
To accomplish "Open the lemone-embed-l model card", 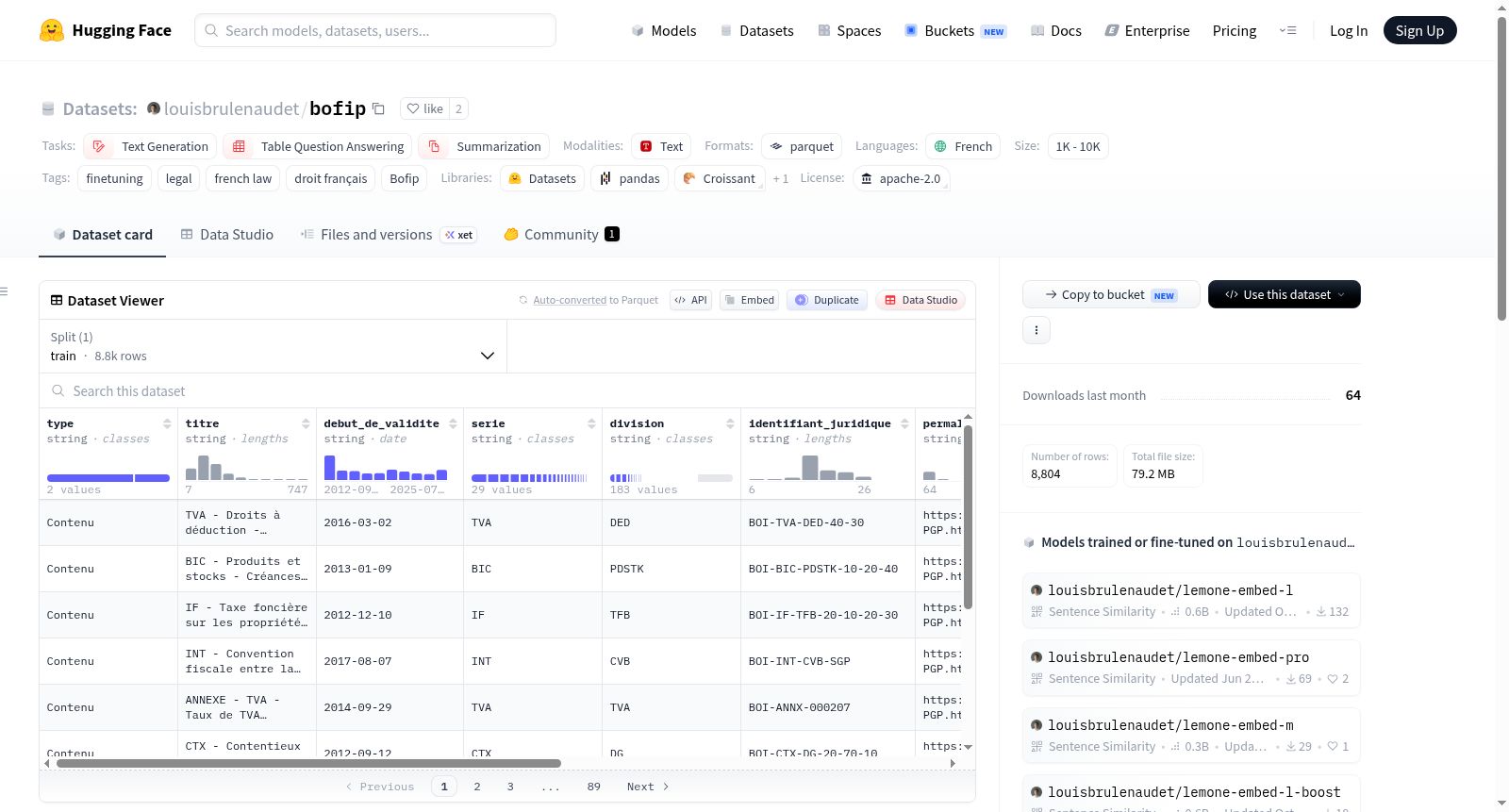I will coord(1191,600).
